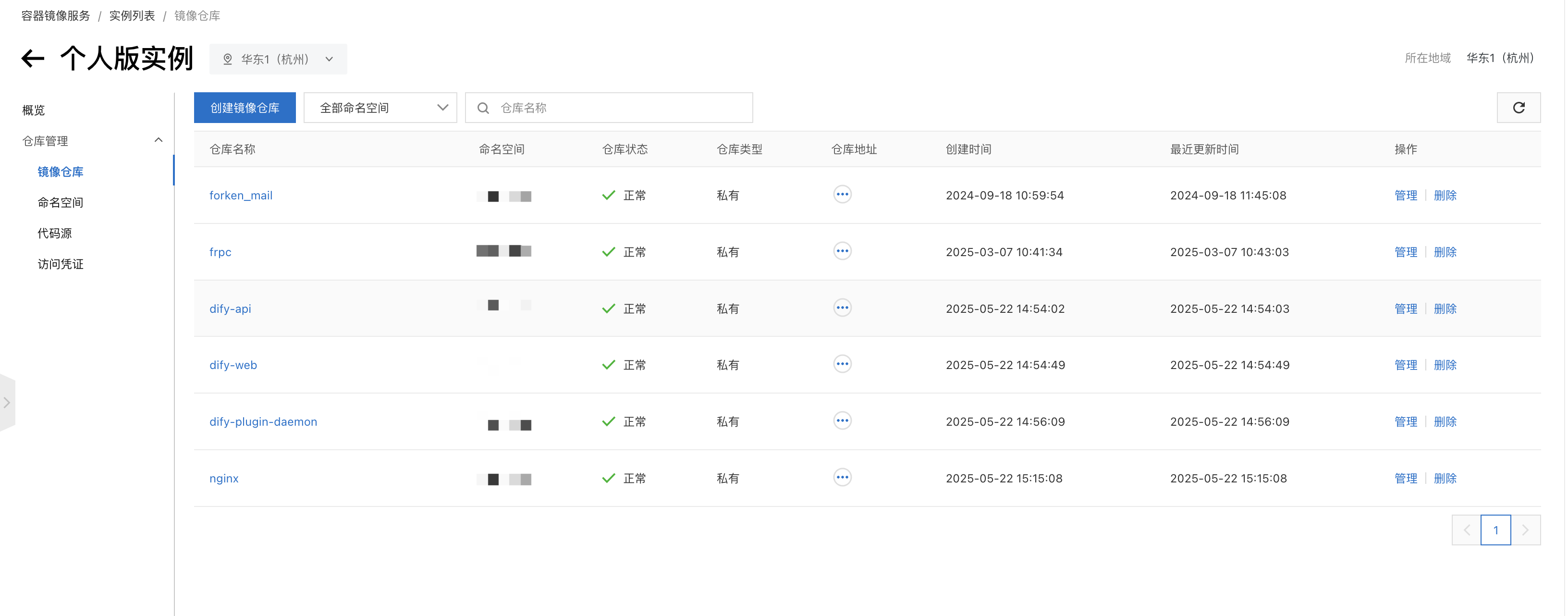This screenshot has width=1568, height=616.
Task: Click the next page arrow
Action: [x=1525, y=530]
